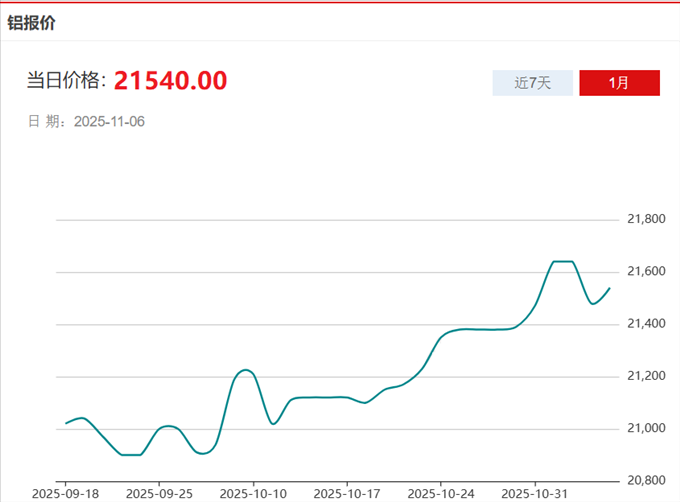Click the 铝报价 panel heading
680x502 pixels.
pyautogui.click(x=32, y=22)
